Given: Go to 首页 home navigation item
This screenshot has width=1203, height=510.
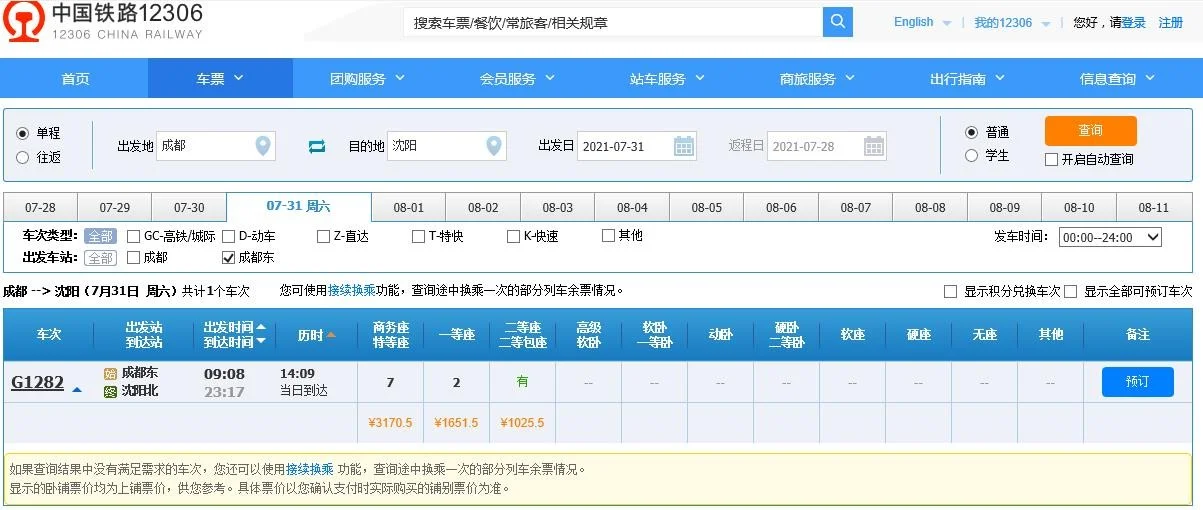Looking at the screenshot, I should (x=75, y=79).
